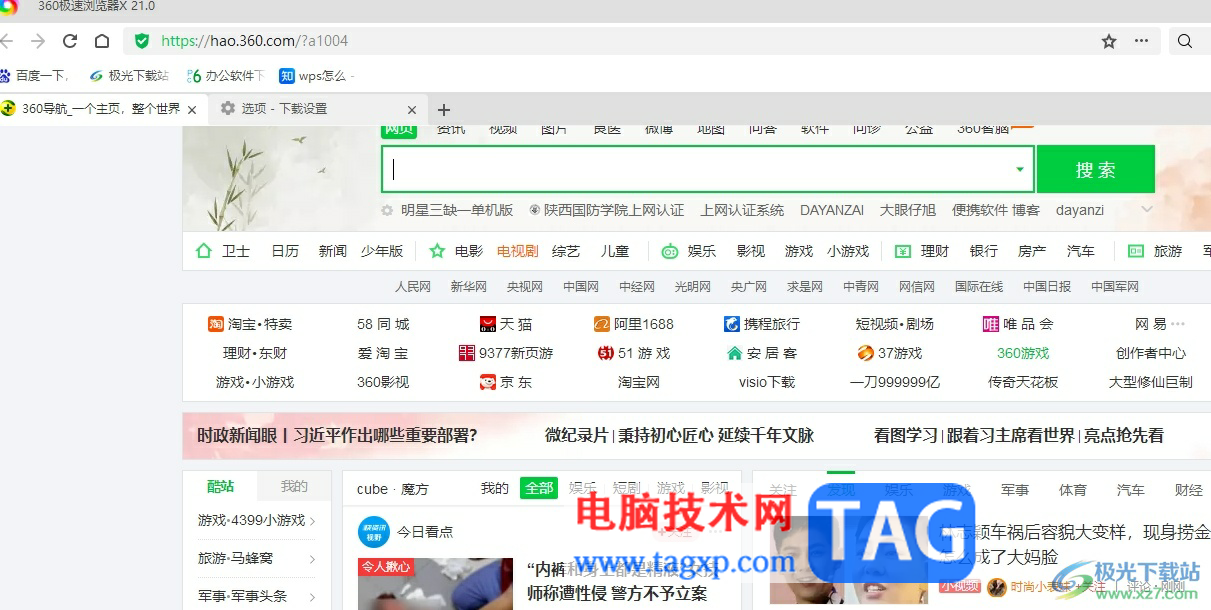Open the 唯品会 site link
1211x610 pixels.
tap(1018, 324)
